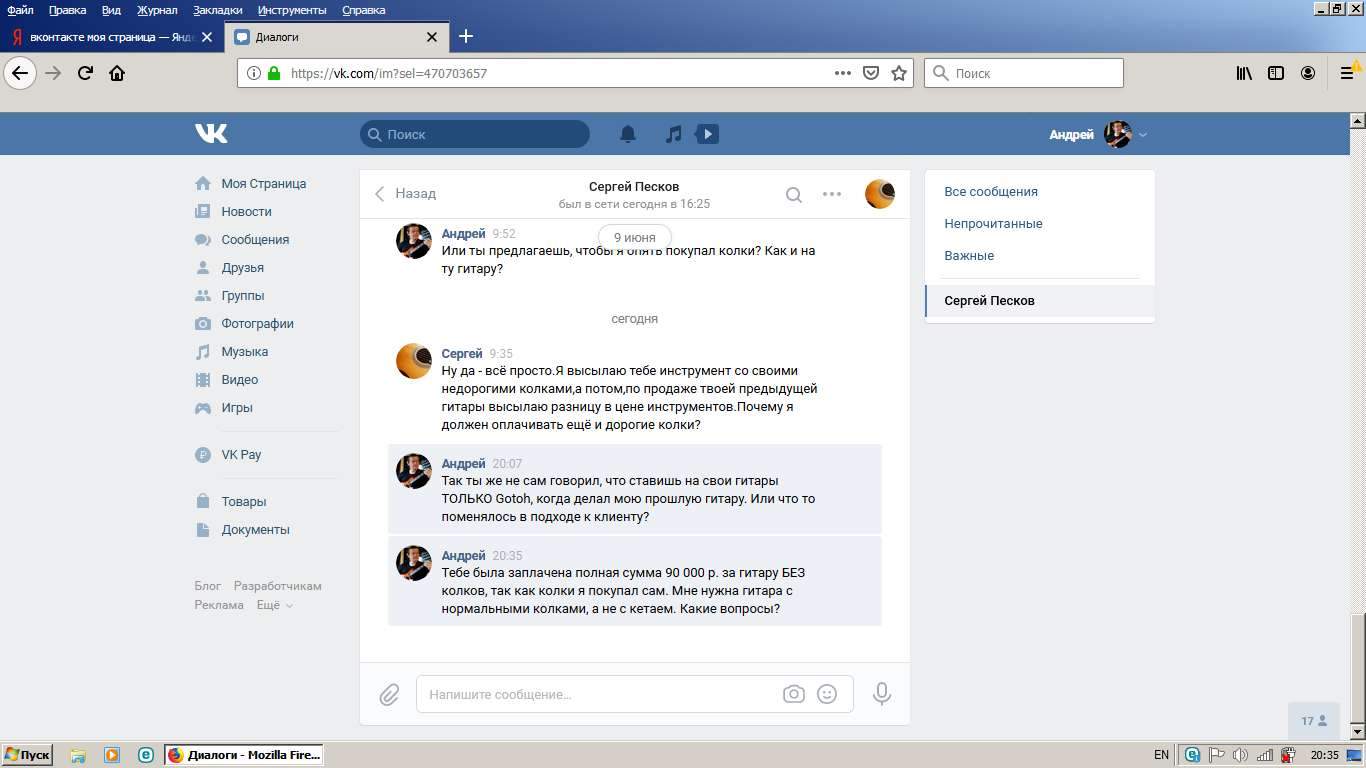The width and height of the screenshot is (1366, 768).
Task: Click the Пуск start button
Action: pos(27,755)
